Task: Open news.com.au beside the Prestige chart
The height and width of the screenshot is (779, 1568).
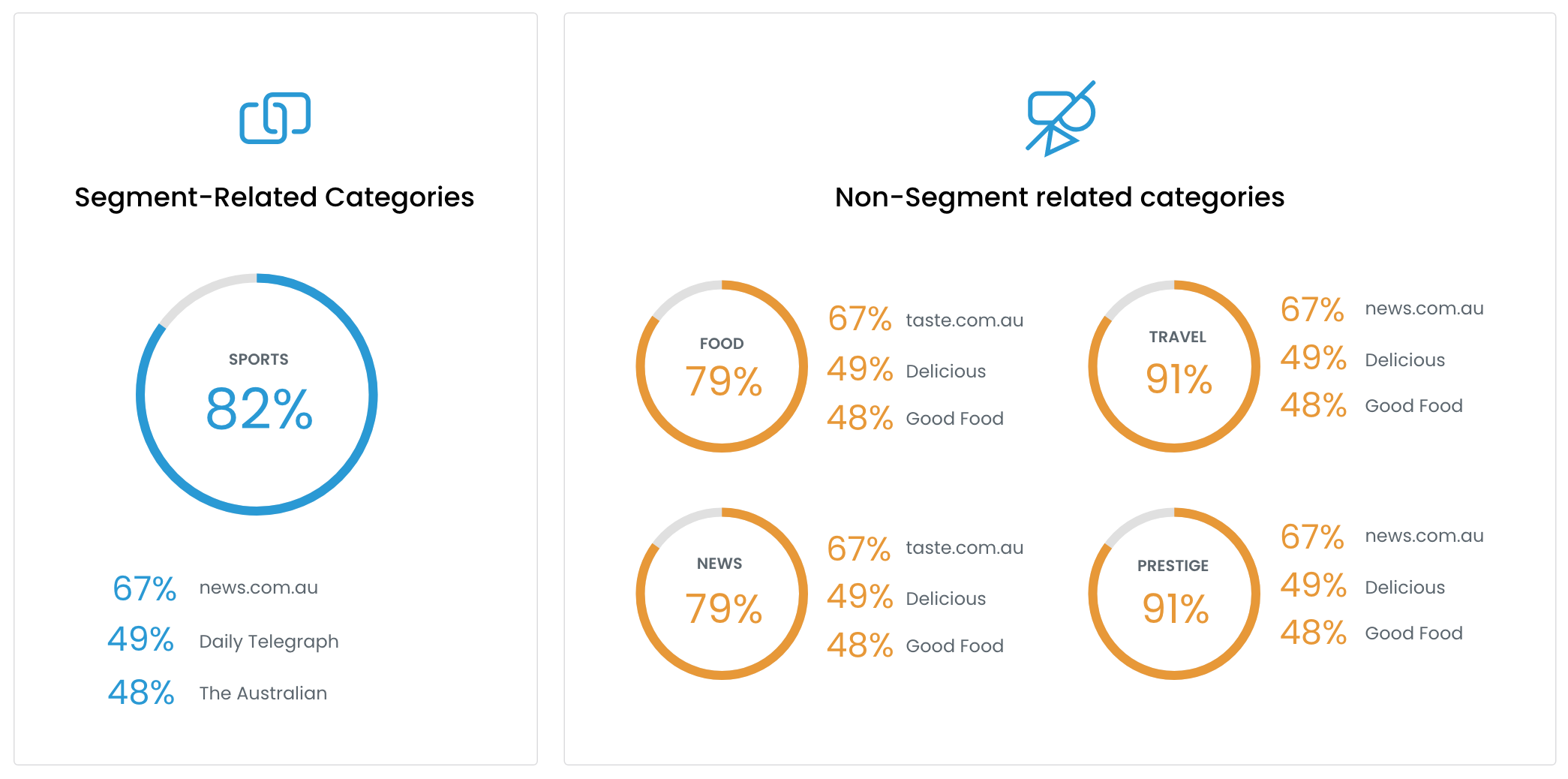Action: [x=1424, y=536]
